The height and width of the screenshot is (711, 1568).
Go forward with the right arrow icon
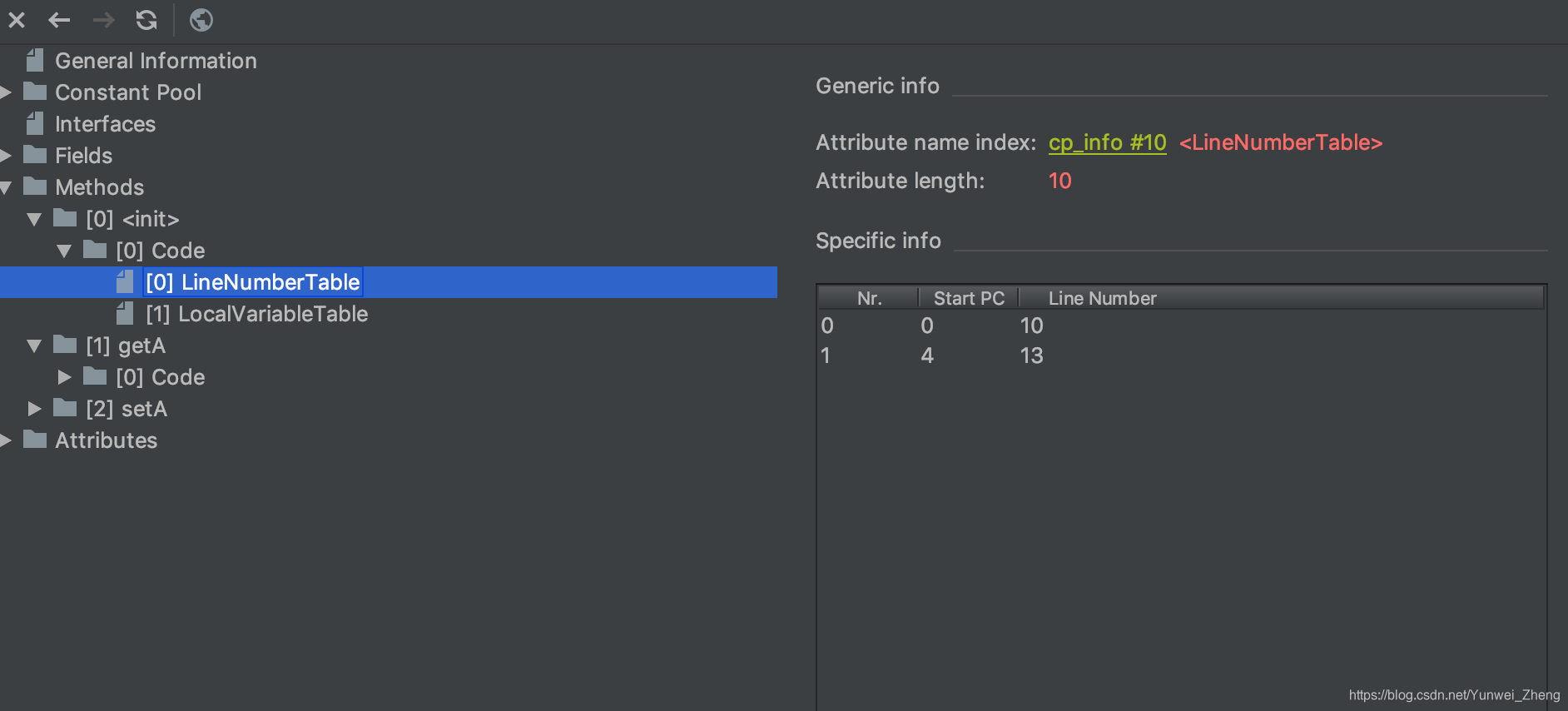103,19
